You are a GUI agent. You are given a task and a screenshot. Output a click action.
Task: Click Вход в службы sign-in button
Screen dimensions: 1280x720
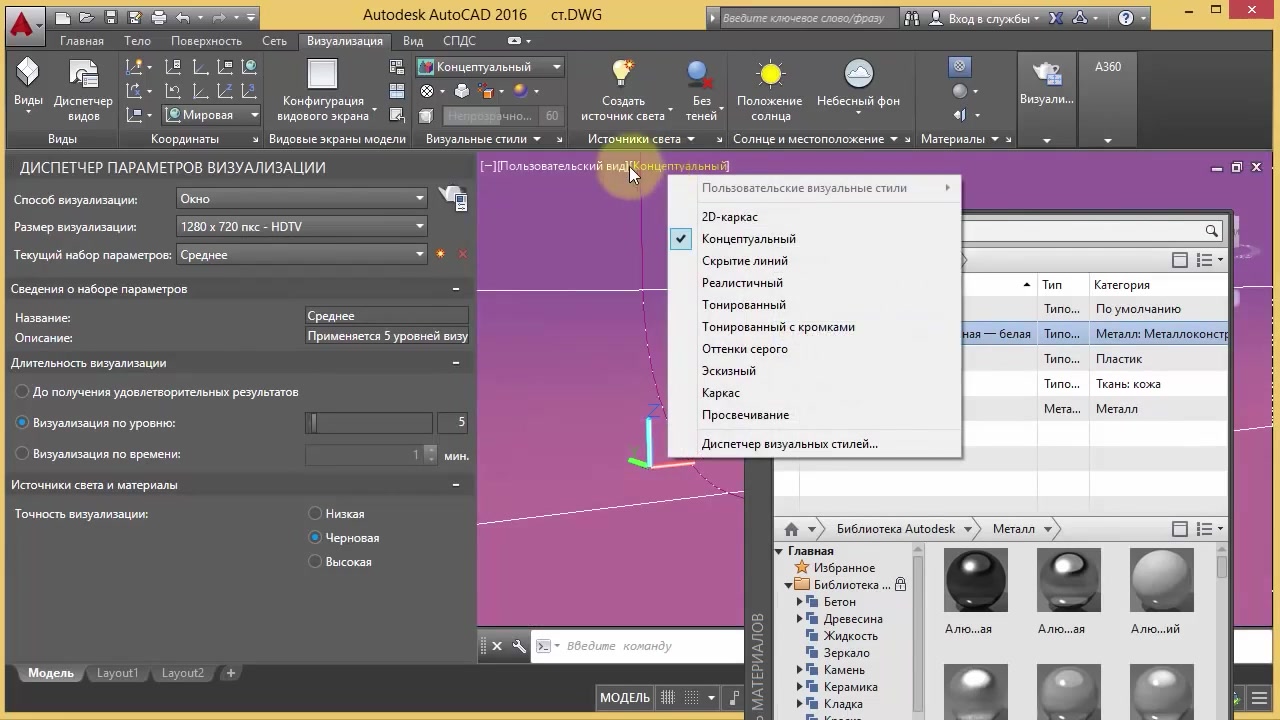pyautogui.click(x=986, y=18)
